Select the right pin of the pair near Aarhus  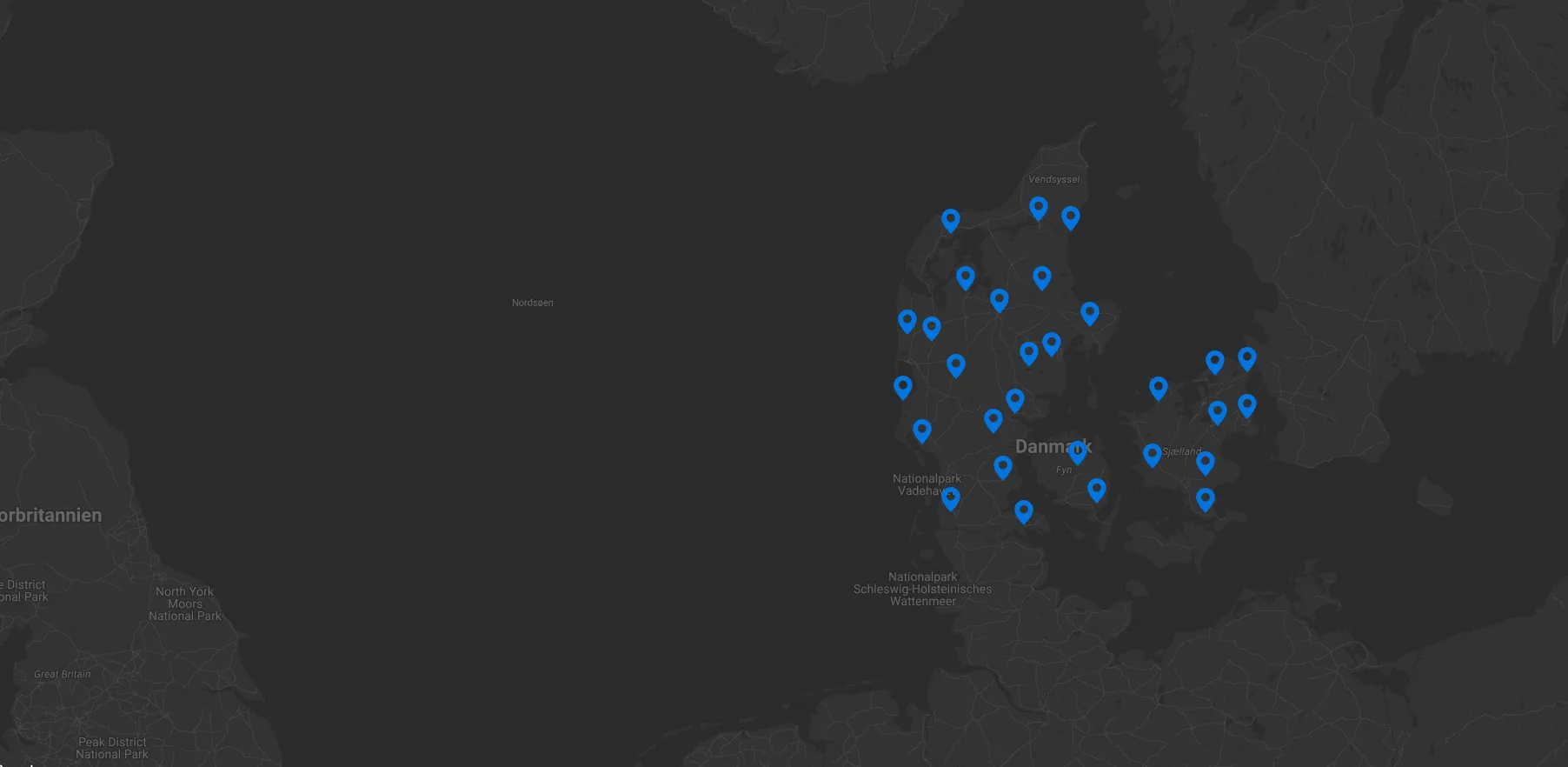pos(1052,343)
